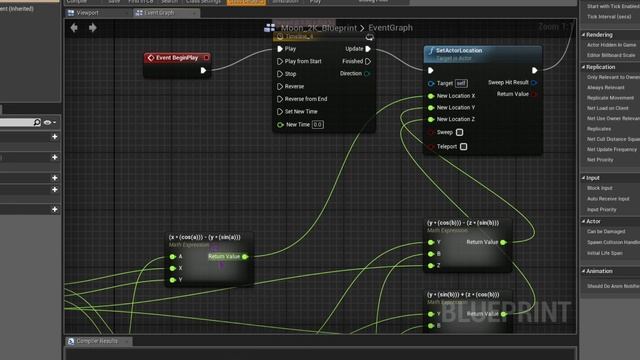This screenshot has height=360, width=640.
Task: Click SetActorLocation's red Return Value pin
Action: [534, 94]
